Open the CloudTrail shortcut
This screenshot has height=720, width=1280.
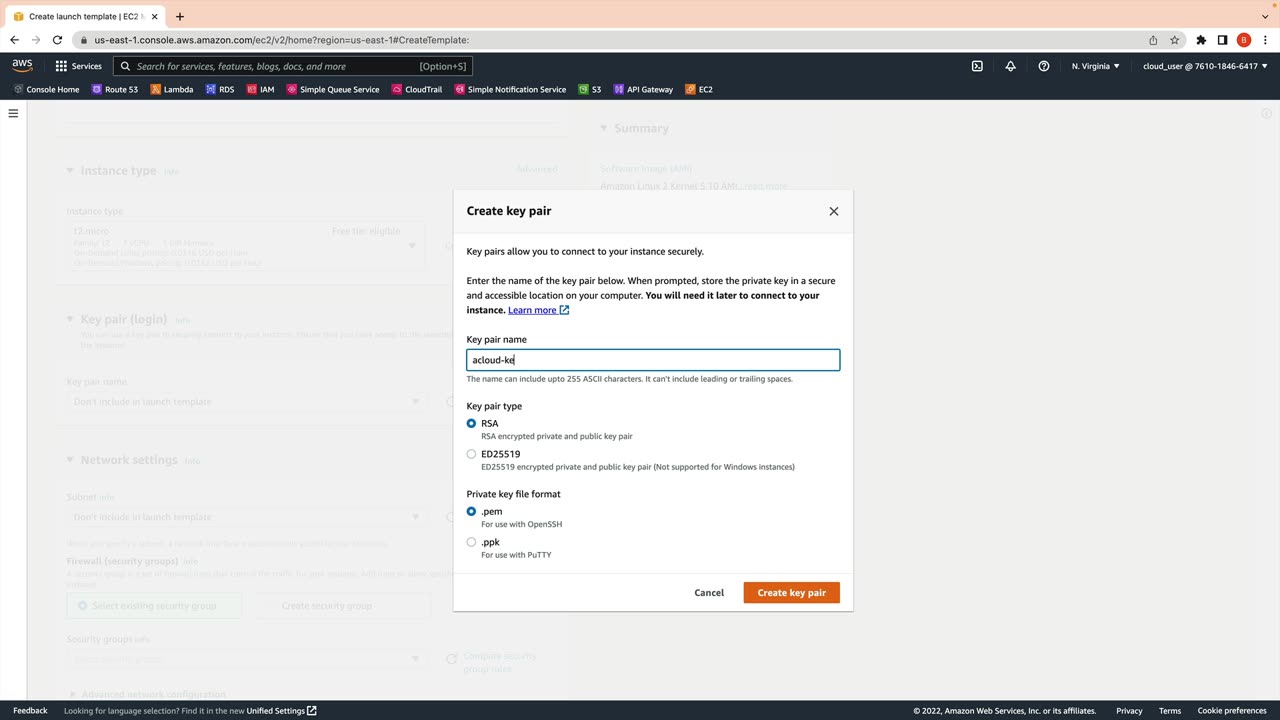[x=416, y=89]
